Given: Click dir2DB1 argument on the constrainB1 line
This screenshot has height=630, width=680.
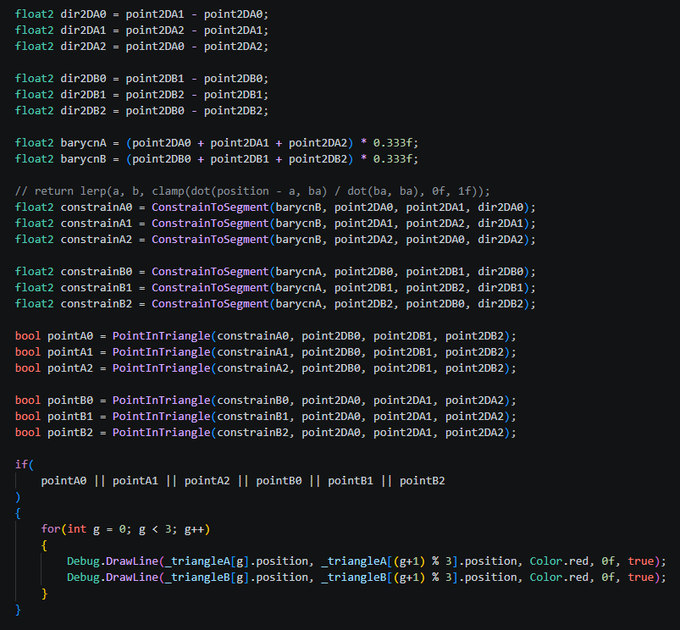Looking at the screenshot, I should tap(500, 287).
